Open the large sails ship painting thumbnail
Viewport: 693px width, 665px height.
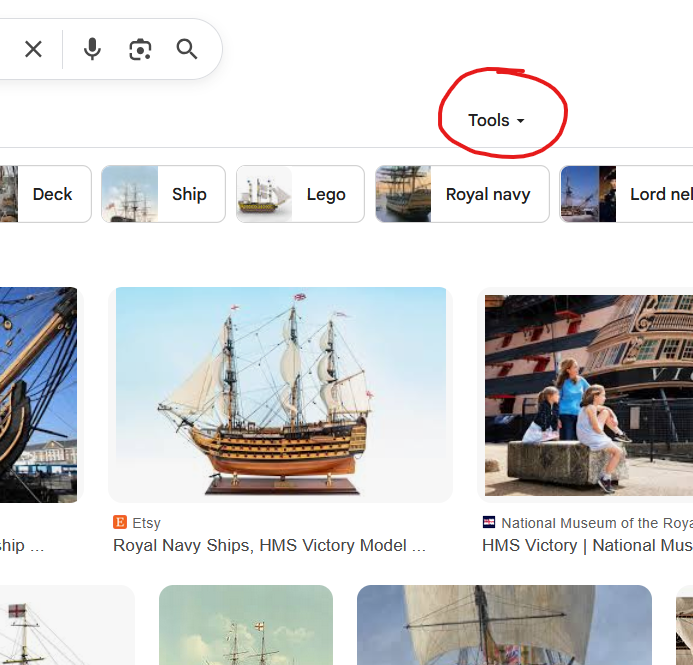tap(504, 625)
